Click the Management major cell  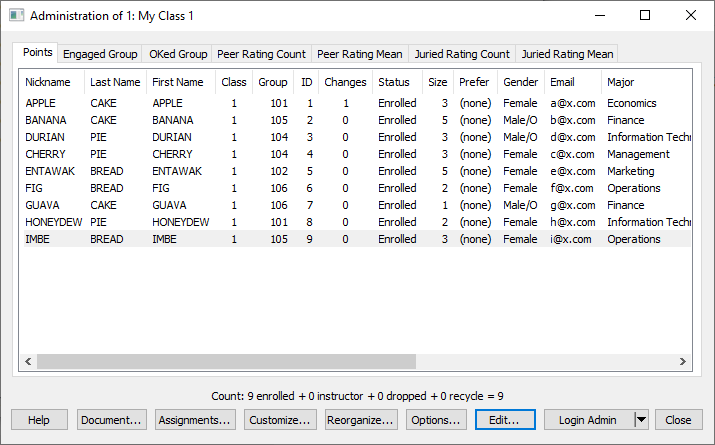coord(638,154)
